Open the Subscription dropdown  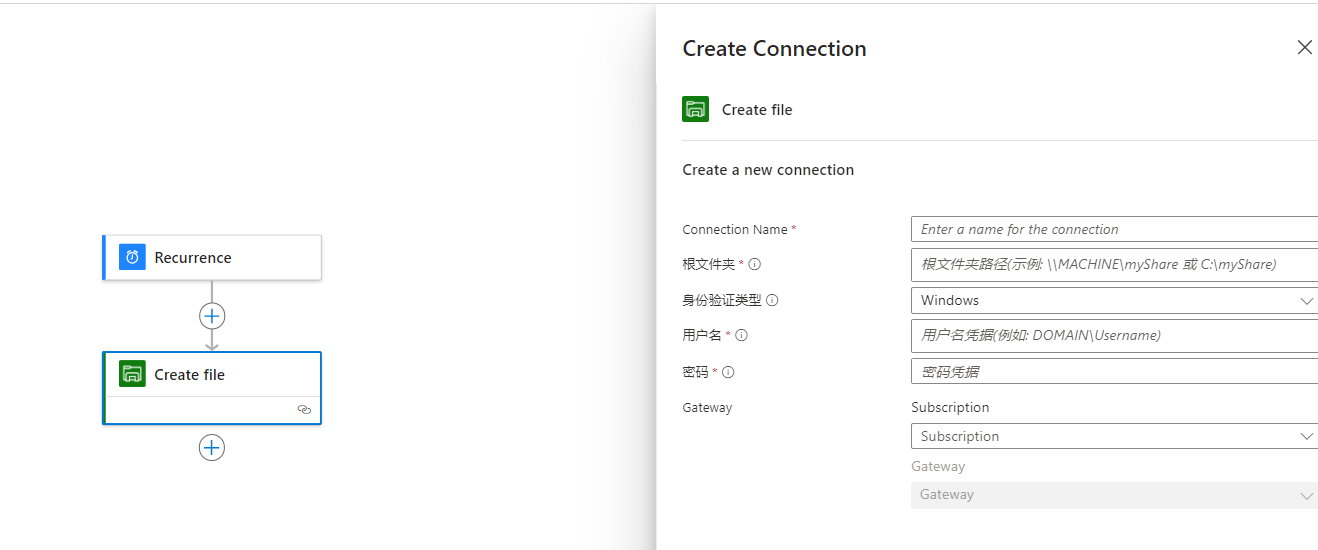coord(1114,436)
